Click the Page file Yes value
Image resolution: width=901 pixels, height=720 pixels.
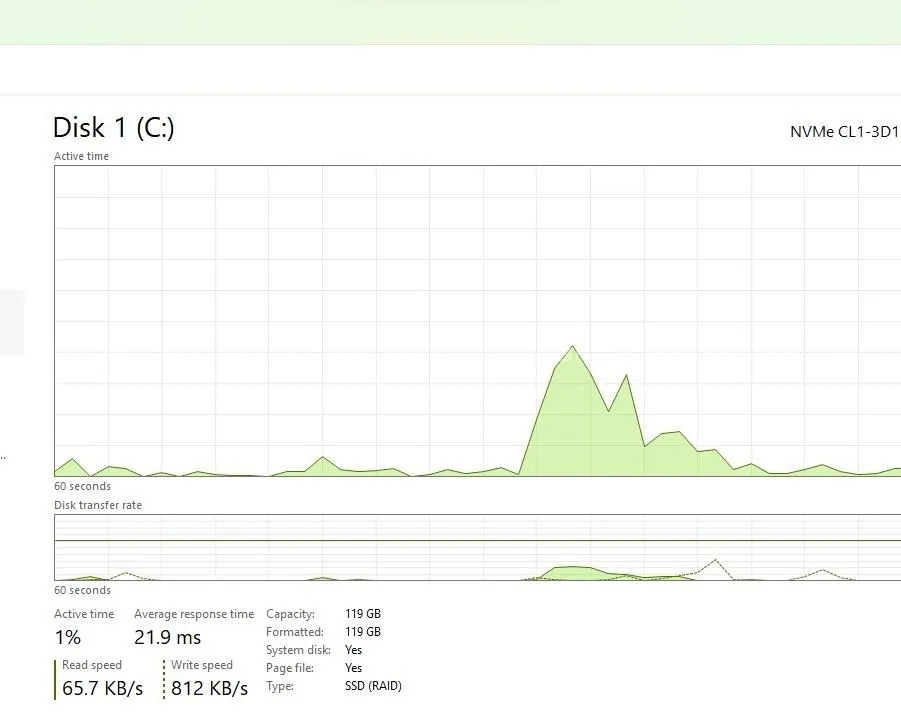[x=353, y=668]
